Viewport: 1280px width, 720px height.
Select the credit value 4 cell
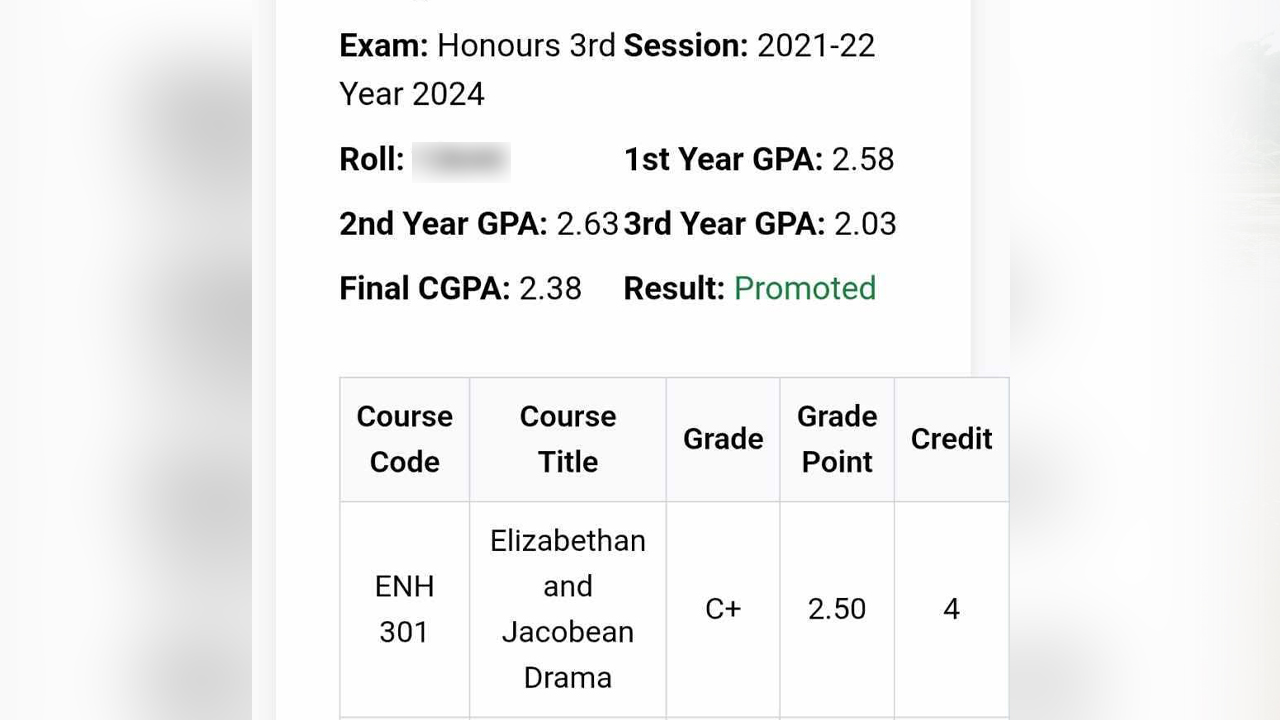click(951, 609)
